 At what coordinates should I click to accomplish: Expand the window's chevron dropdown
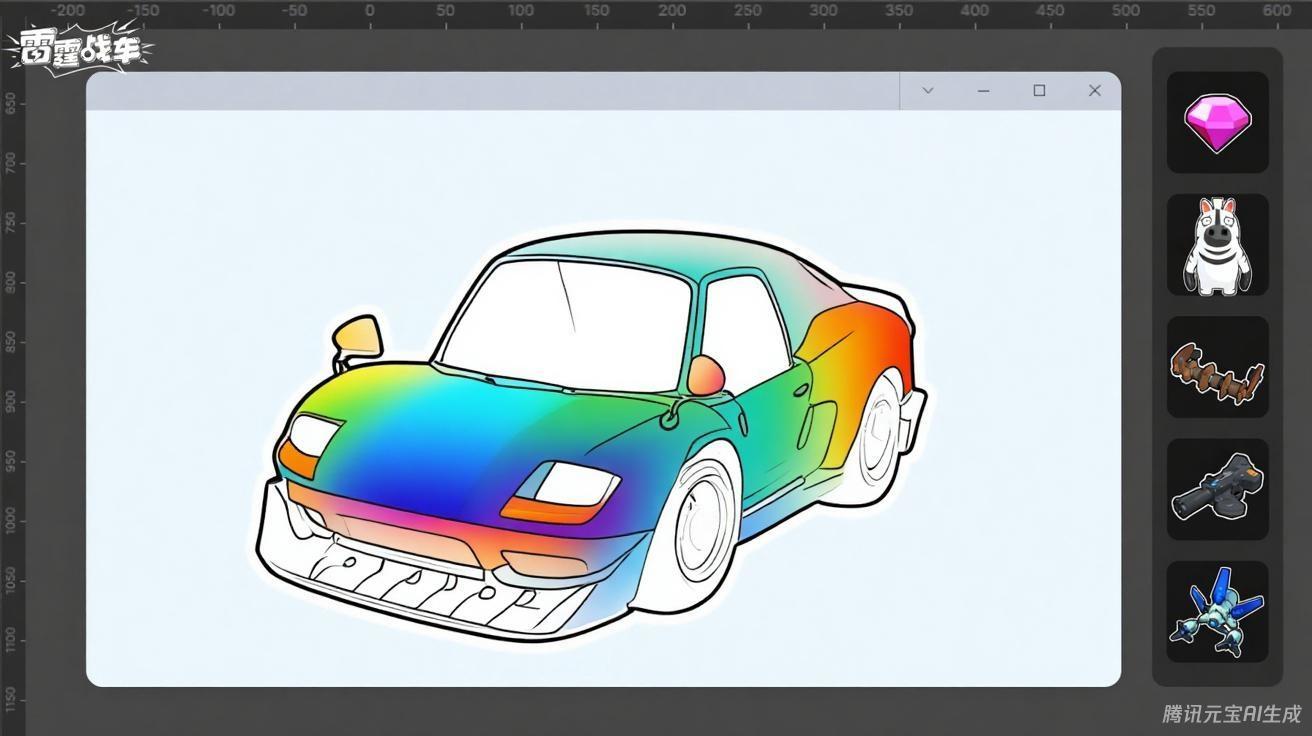coord(928,91)
